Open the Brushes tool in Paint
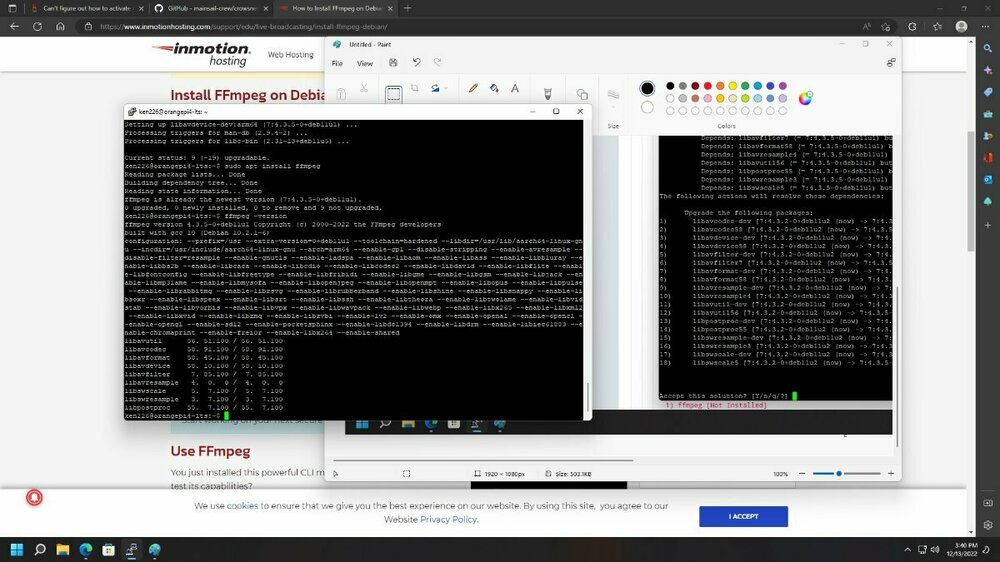1000x562 pixels. coord(547,94)
